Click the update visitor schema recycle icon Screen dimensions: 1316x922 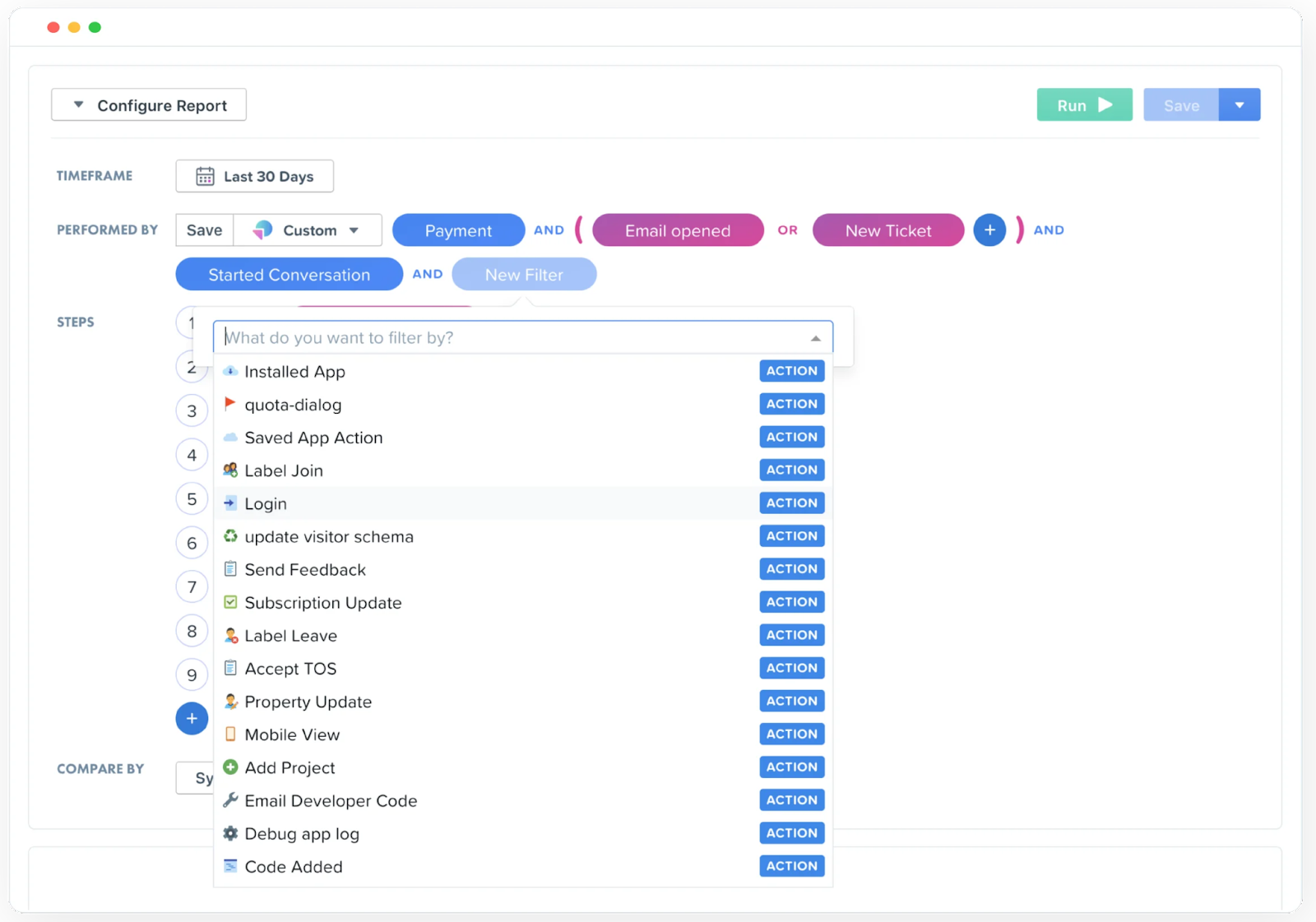click(x=230, y=536)
